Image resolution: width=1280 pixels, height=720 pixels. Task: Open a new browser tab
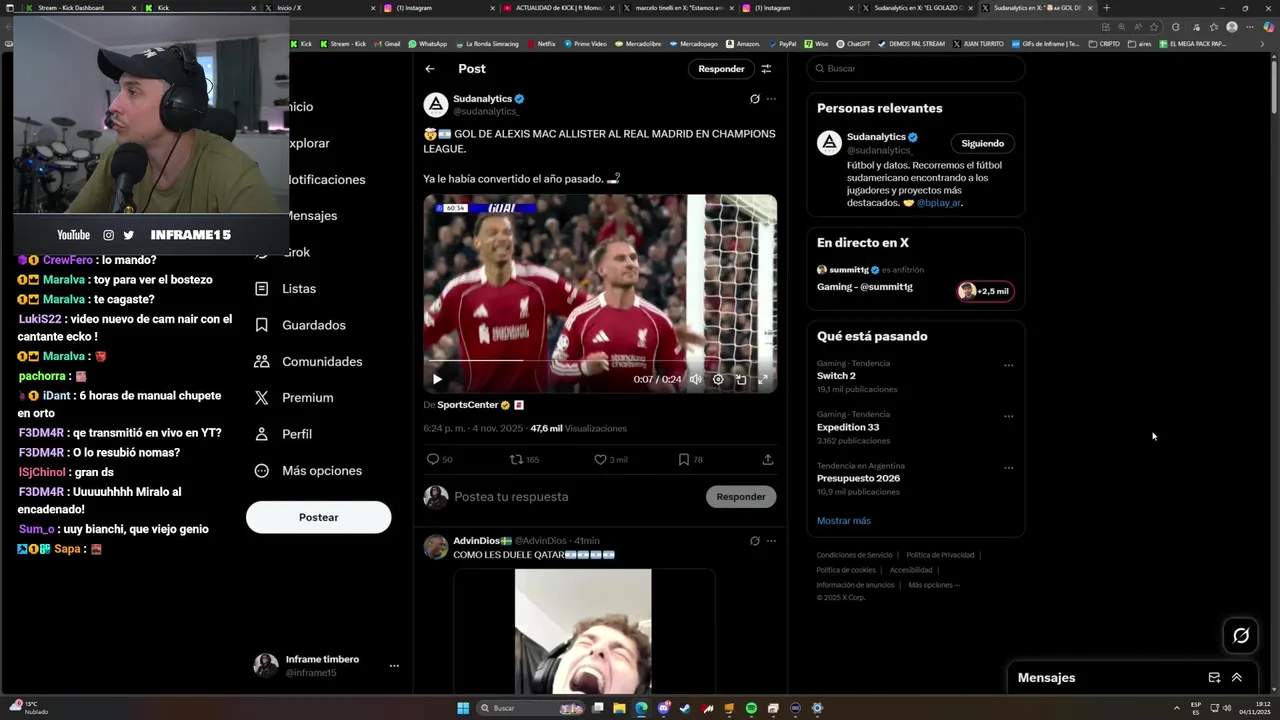1106,8
